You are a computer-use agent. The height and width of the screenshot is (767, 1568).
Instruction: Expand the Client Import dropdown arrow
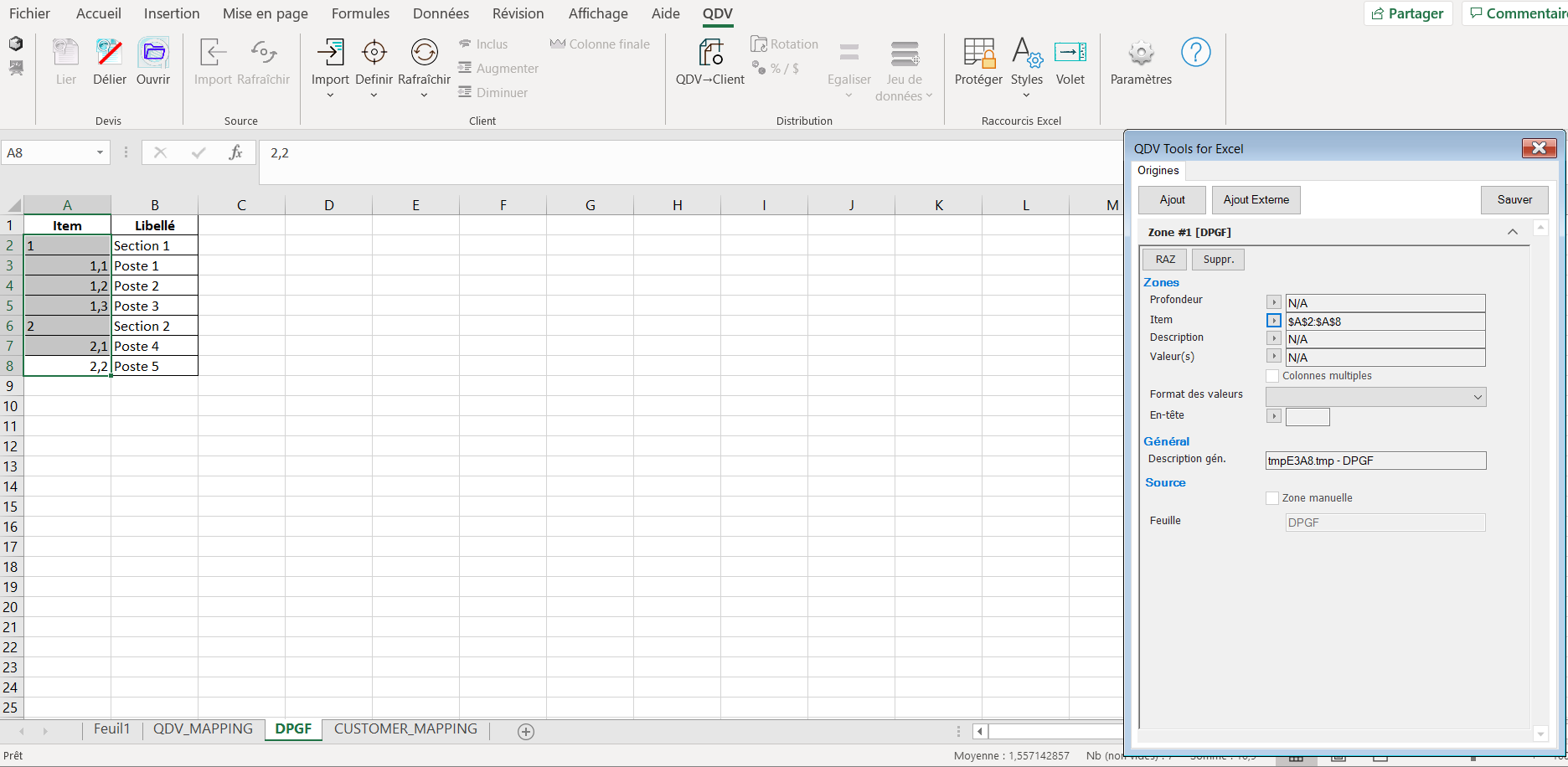click(x=330, y=95)
